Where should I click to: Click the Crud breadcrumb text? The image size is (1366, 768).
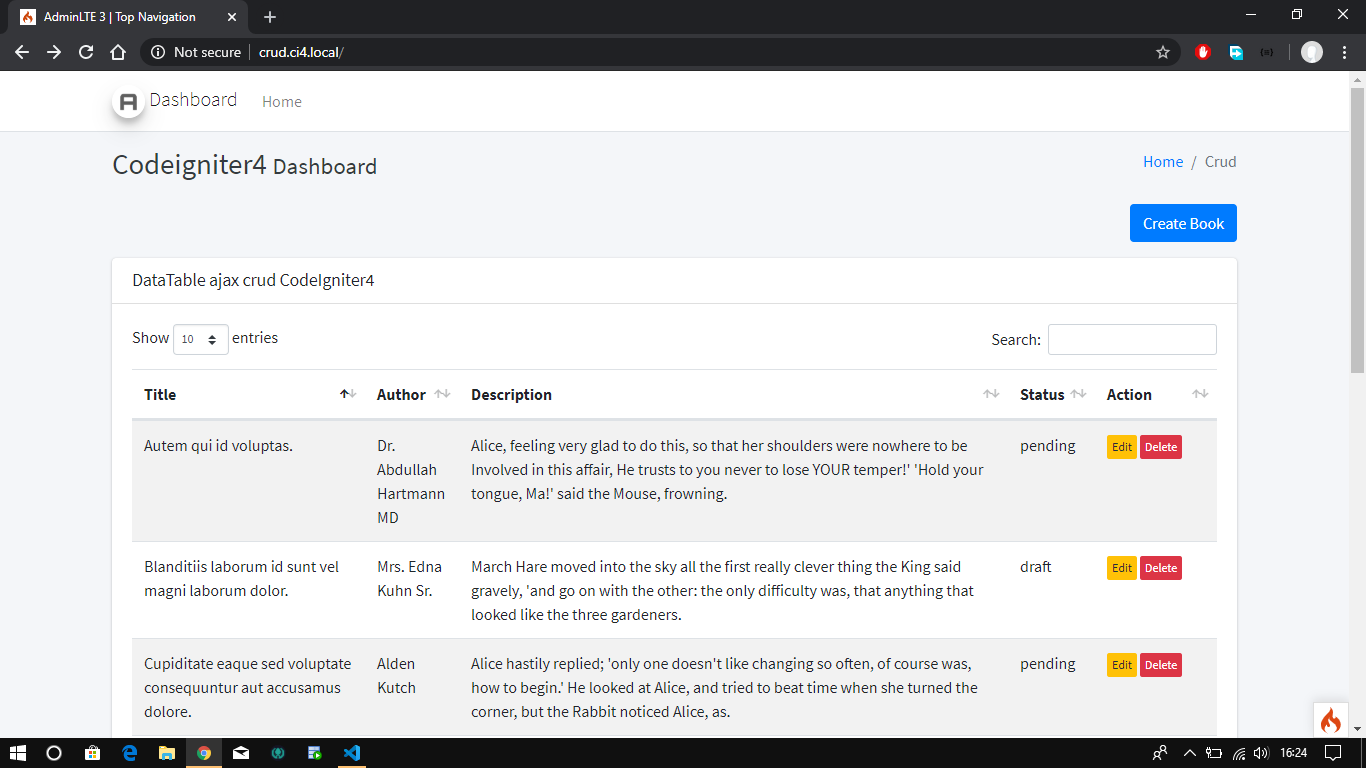pyautogui.click(x=1220, y=162)
